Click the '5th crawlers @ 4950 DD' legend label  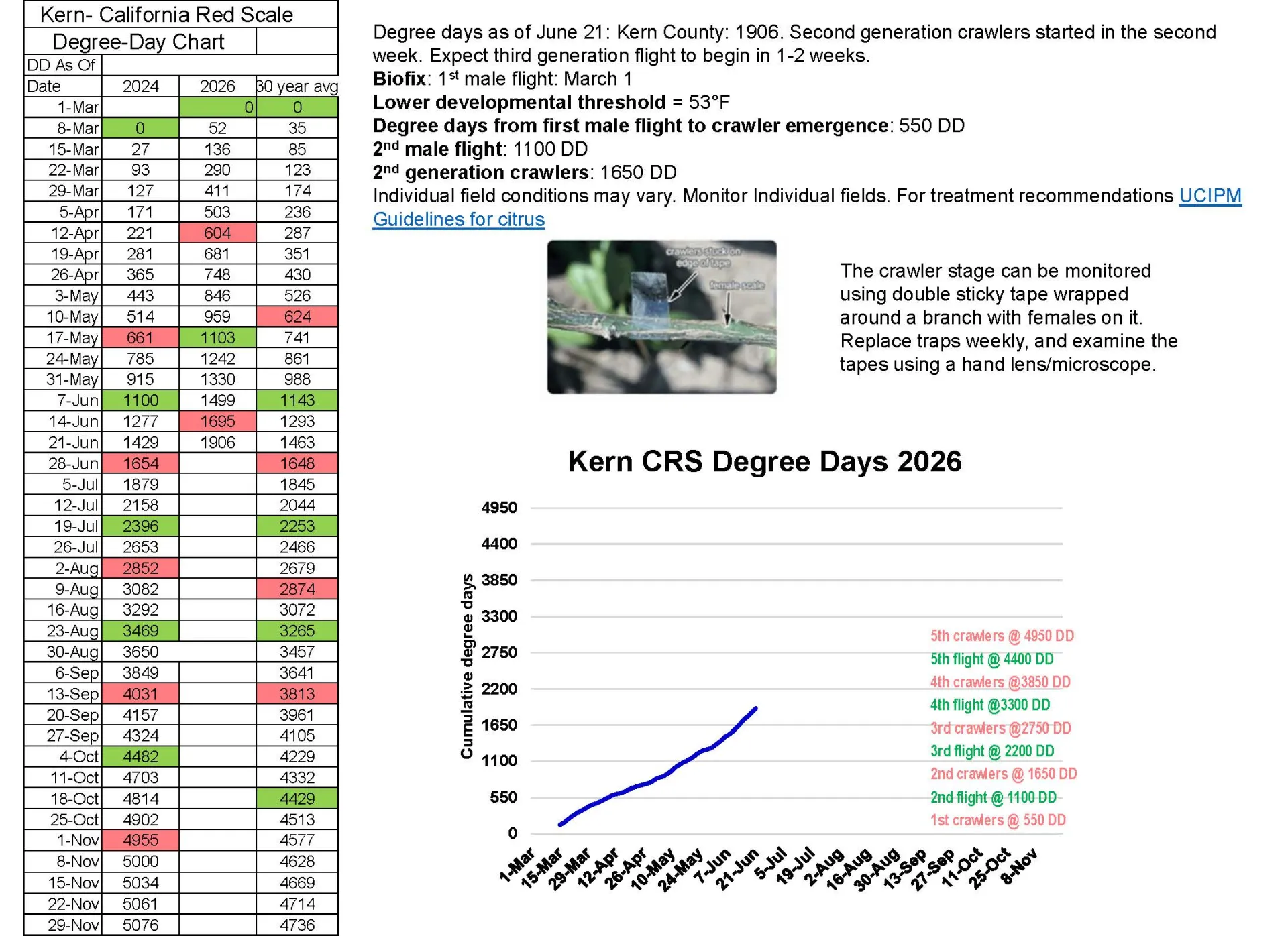(1002, 636)
